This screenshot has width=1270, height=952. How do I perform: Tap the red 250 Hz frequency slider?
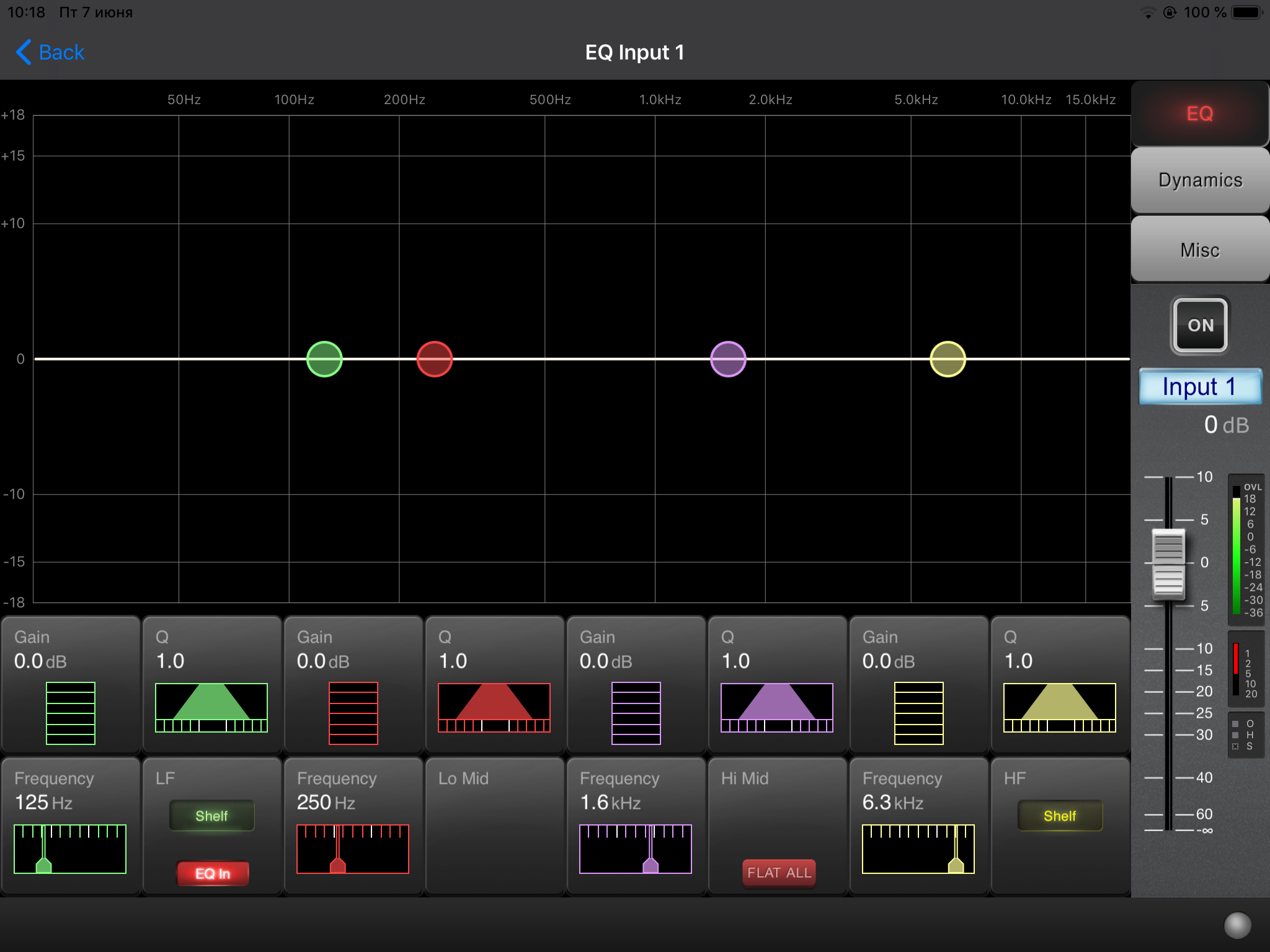(353, 849)
